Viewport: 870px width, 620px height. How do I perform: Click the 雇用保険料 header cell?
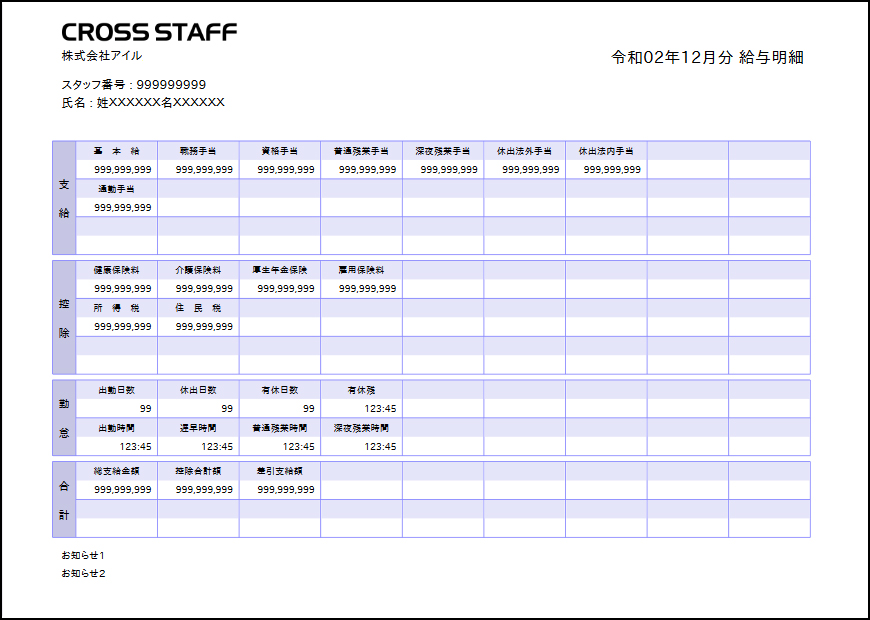[361, 270]
